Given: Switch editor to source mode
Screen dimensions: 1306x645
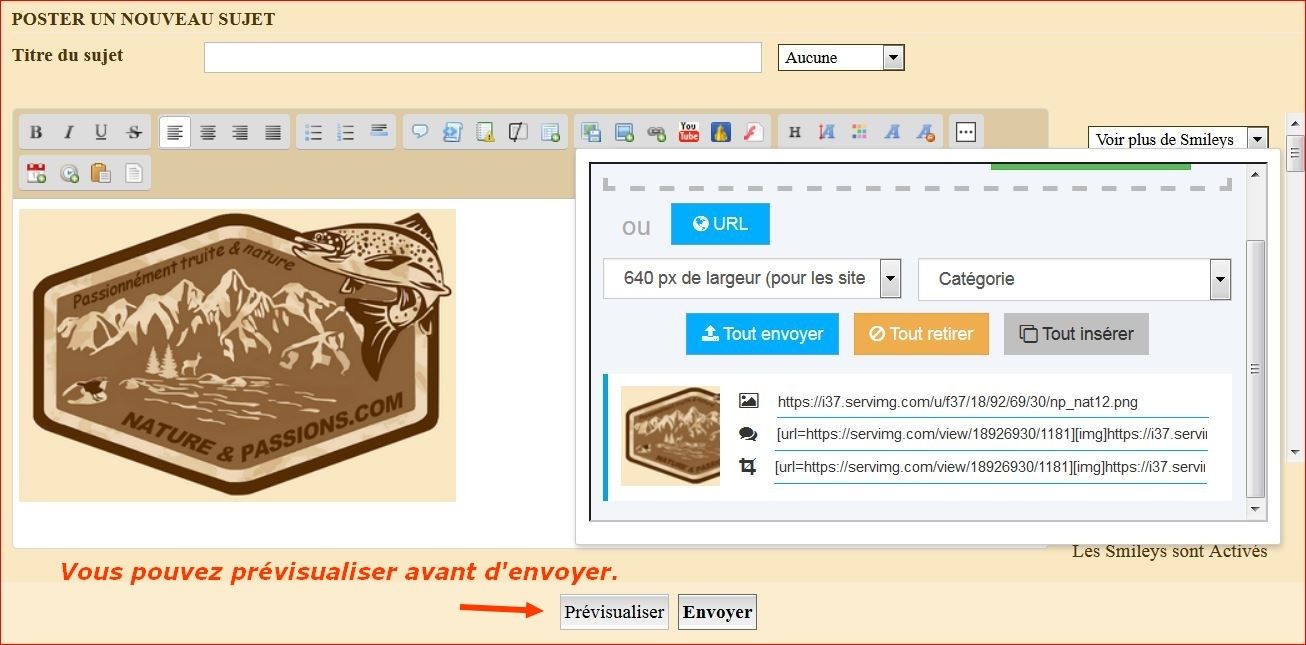Looking at the screenshot, I should (134, 173).
